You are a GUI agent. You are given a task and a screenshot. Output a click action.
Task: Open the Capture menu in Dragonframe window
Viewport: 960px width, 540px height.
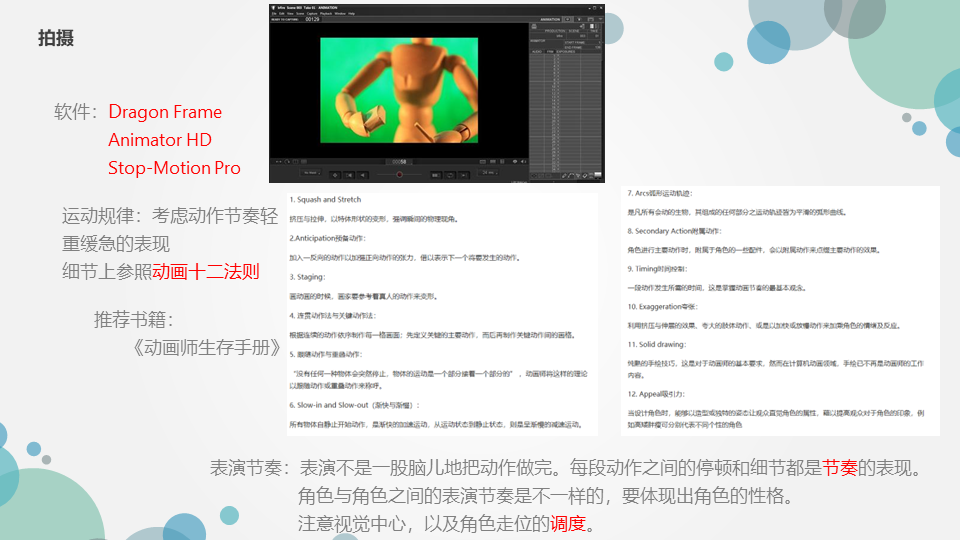[x=312, y=13]
